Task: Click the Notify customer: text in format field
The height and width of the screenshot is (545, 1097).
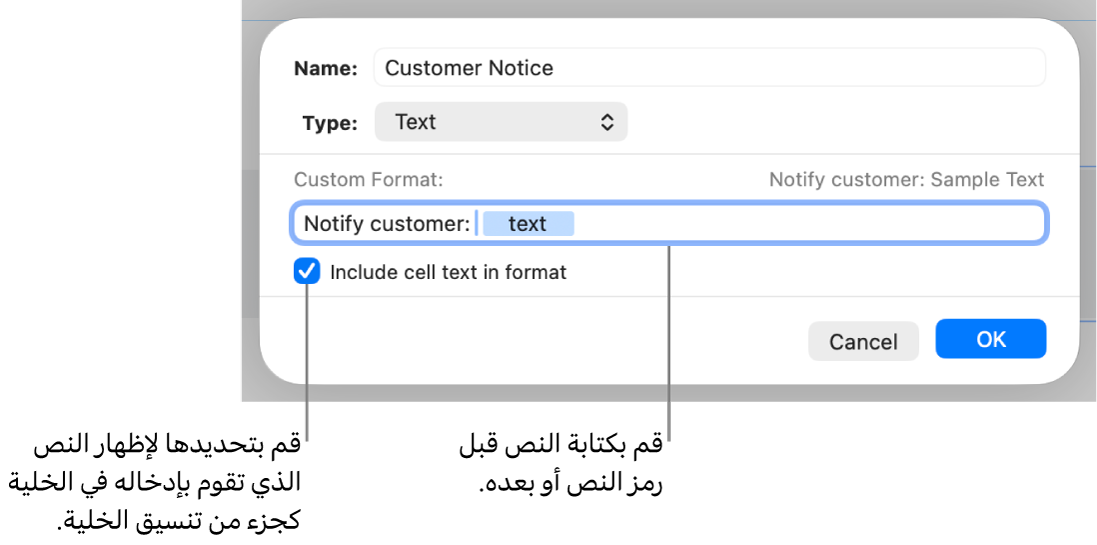Action: pos(386,224)
